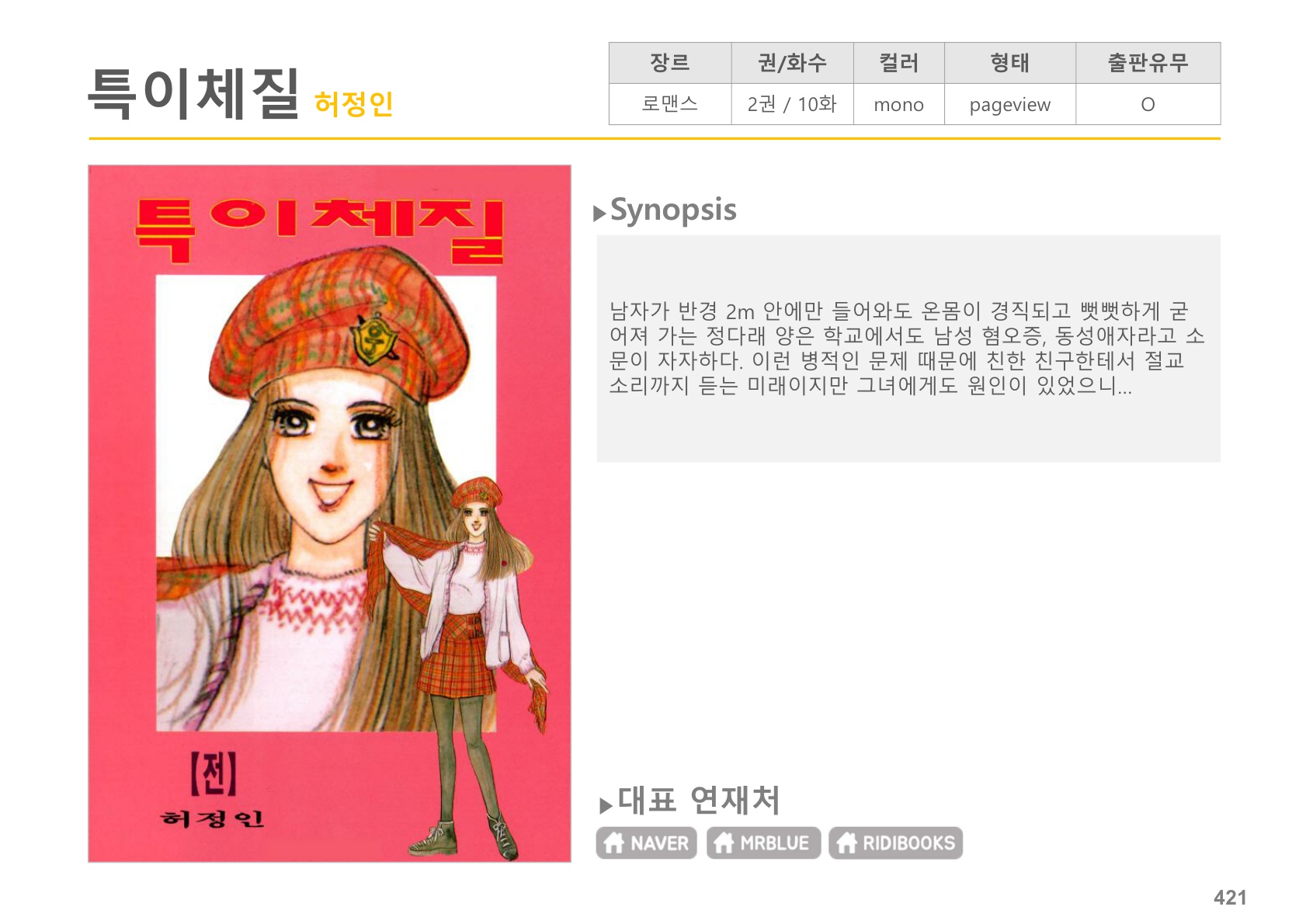The width and height of the screenshot is (1306, 924).
Task: Click the main title 특이체질
Action: tap(194, 93)
